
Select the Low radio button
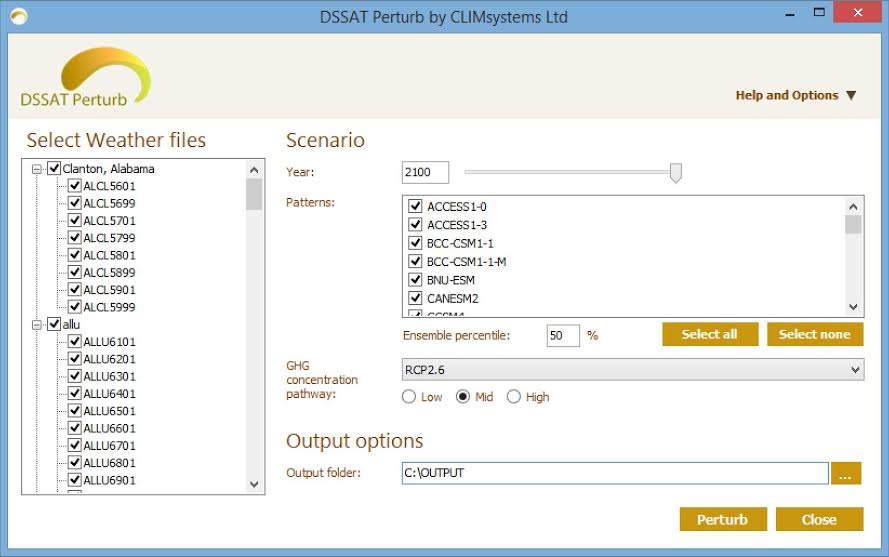coord(409,396)
